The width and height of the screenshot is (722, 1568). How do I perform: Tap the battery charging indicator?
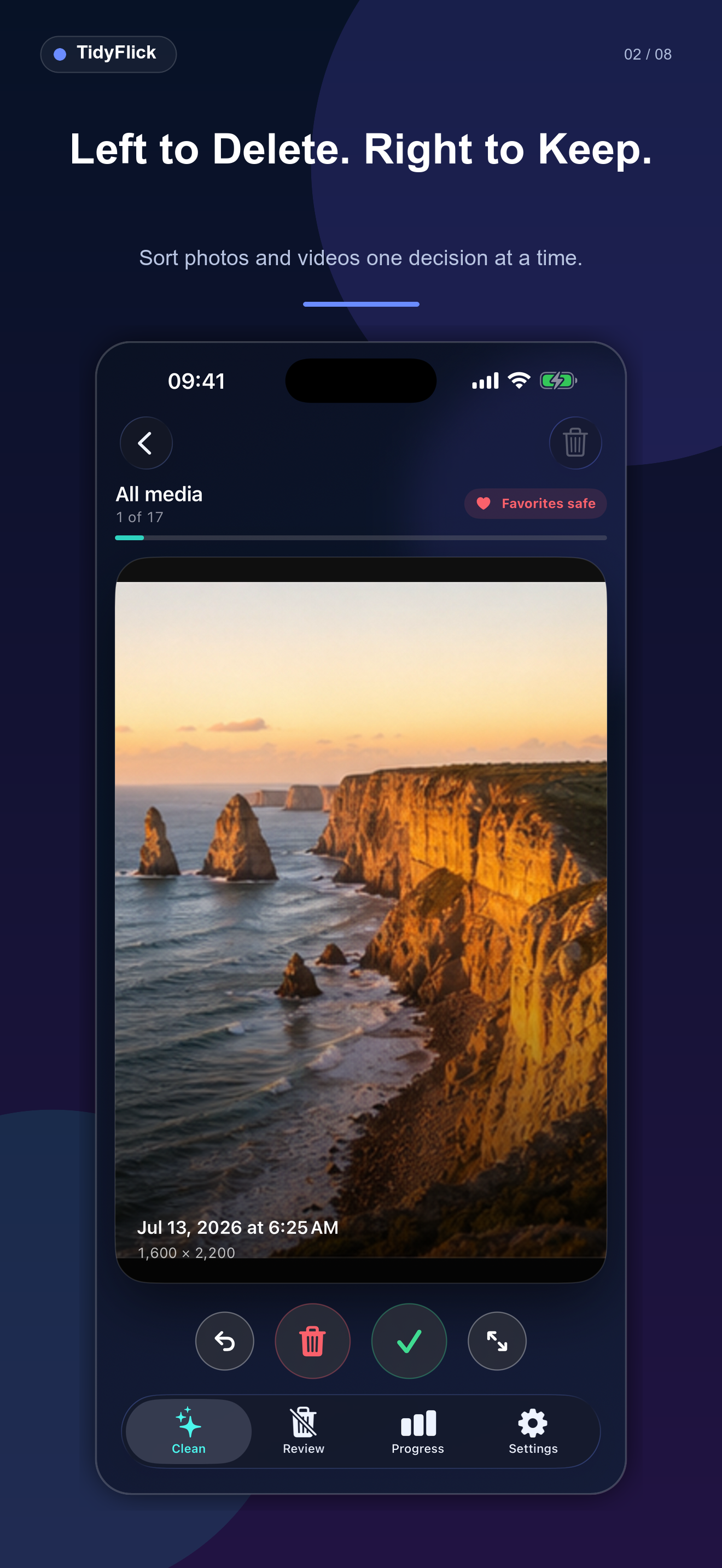click(558, 381)
